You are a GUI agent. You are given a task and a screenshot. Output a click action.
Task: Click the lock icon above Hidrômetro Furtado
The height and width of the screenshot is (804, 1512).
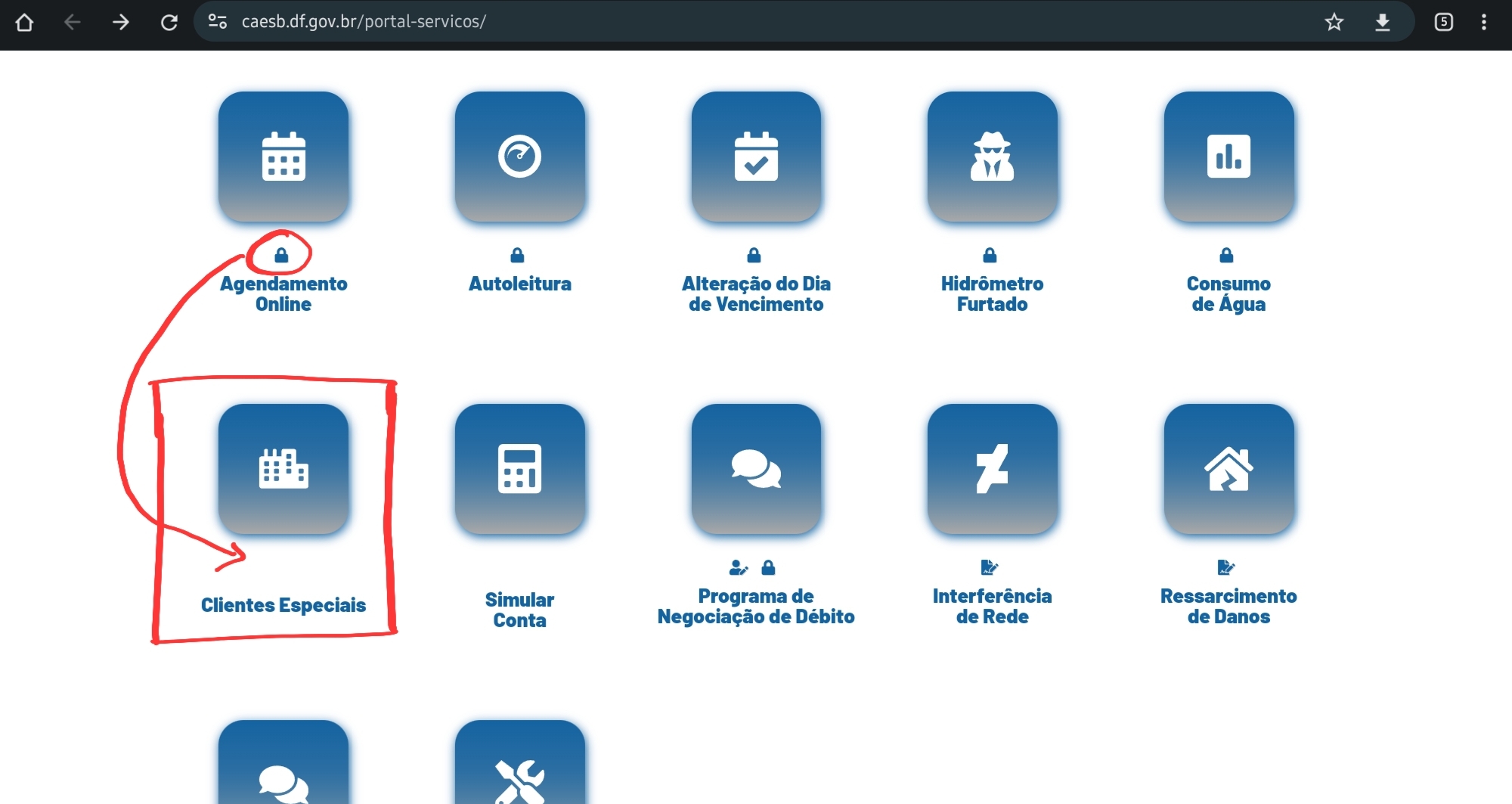990,255
